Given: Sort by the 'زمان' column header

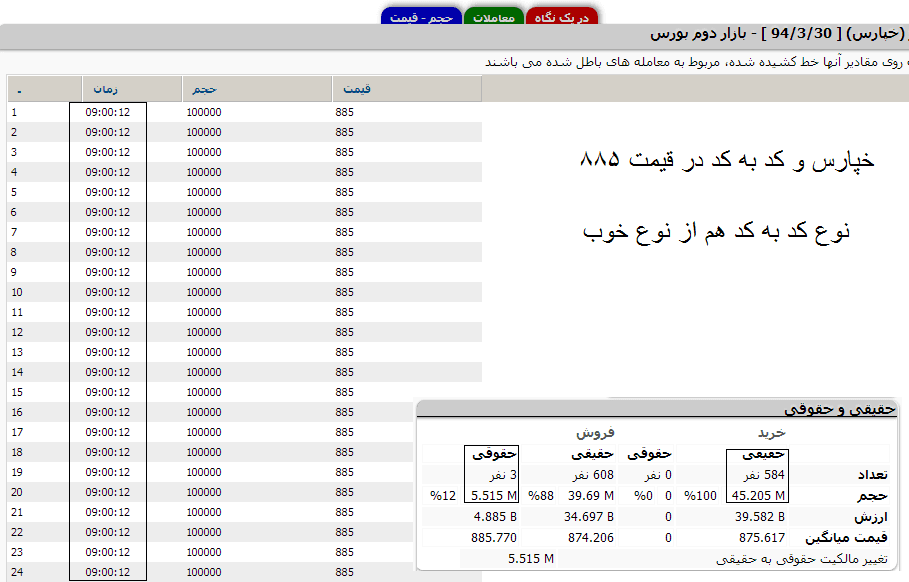Looking at the screenshot, I should pos(107,89).
